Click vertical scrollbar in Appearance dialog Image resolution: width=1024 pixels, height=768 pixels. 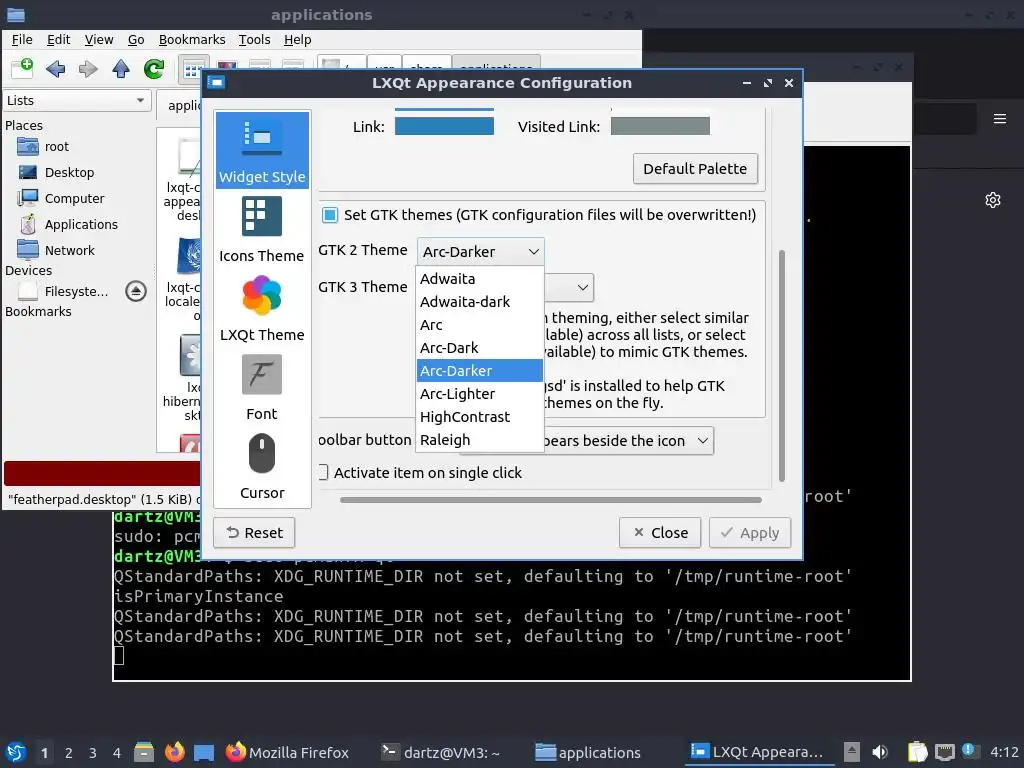click(x=782, y=366)
